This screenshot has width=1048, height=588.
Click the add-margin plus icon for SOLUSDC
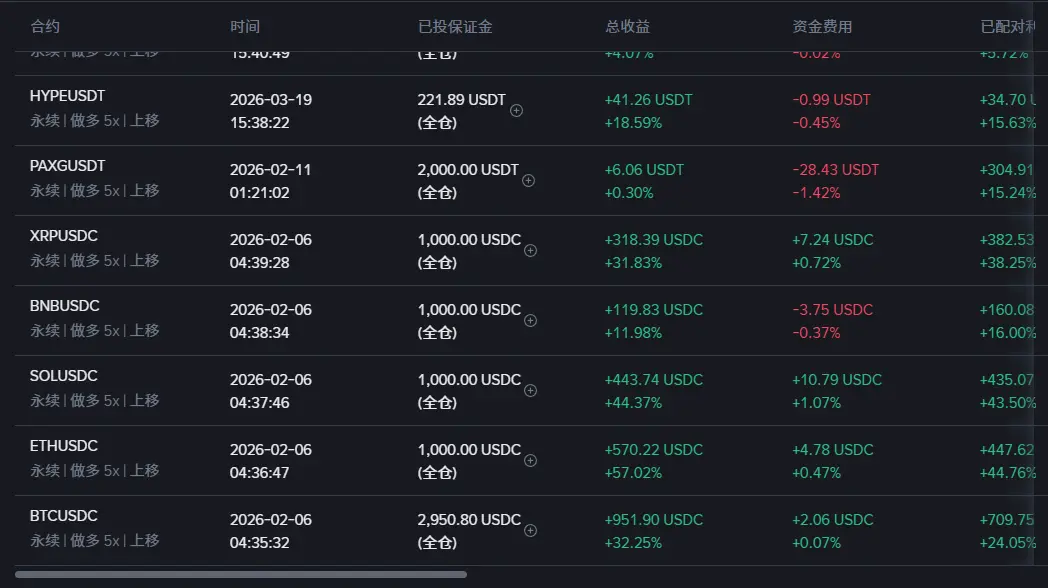[531, 391]
